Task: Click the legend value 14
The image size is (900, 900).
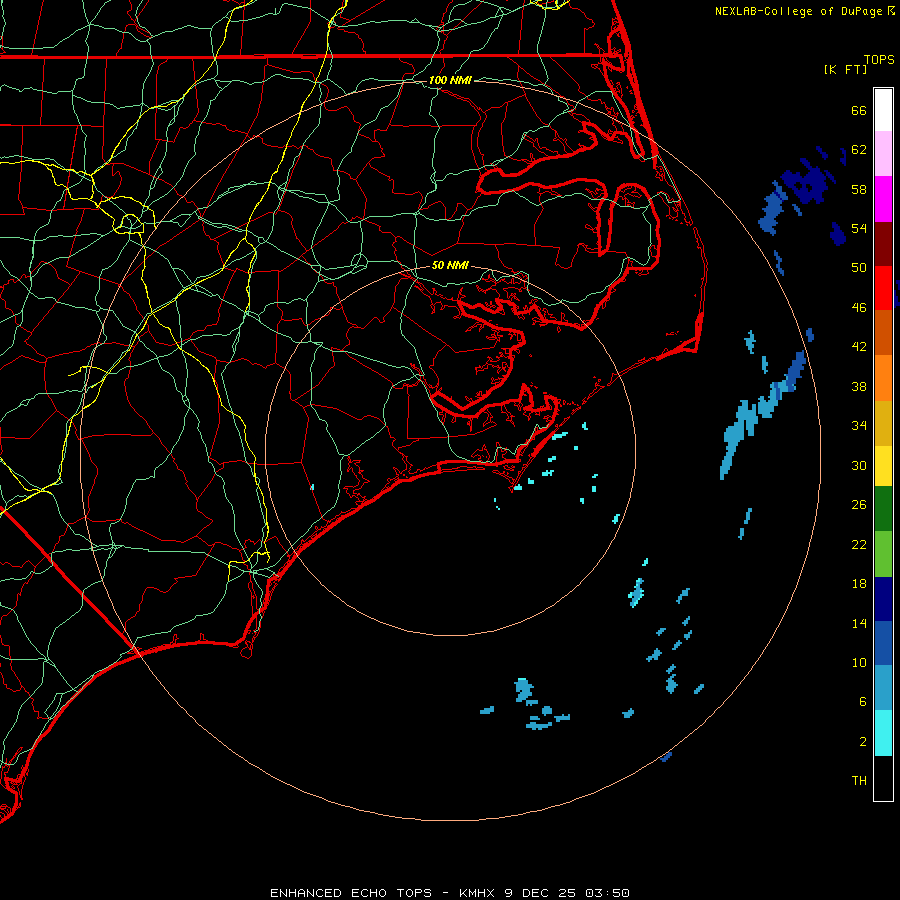Action: click(x=859, y=623)
